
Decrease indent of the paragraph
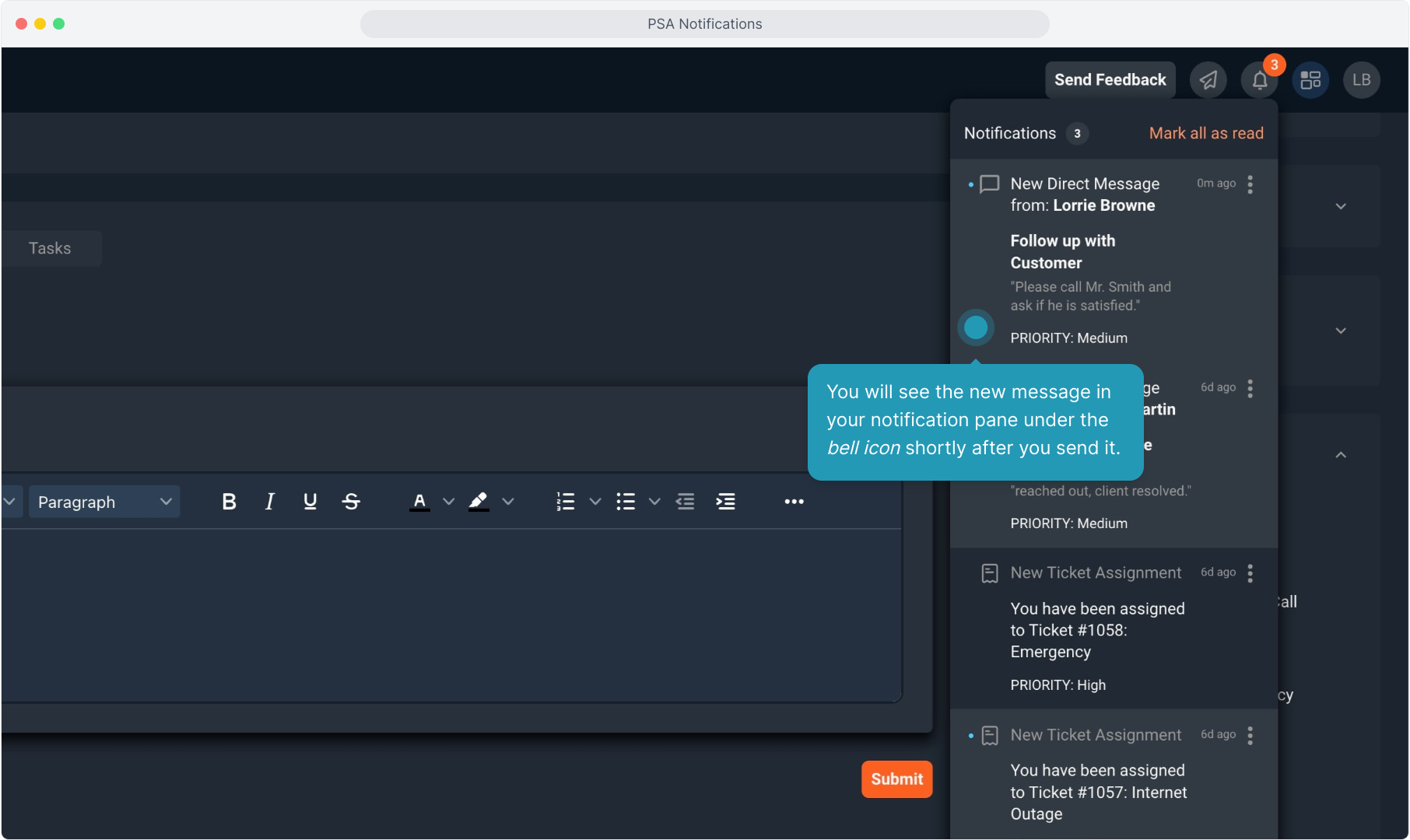(x=685, y=502)
